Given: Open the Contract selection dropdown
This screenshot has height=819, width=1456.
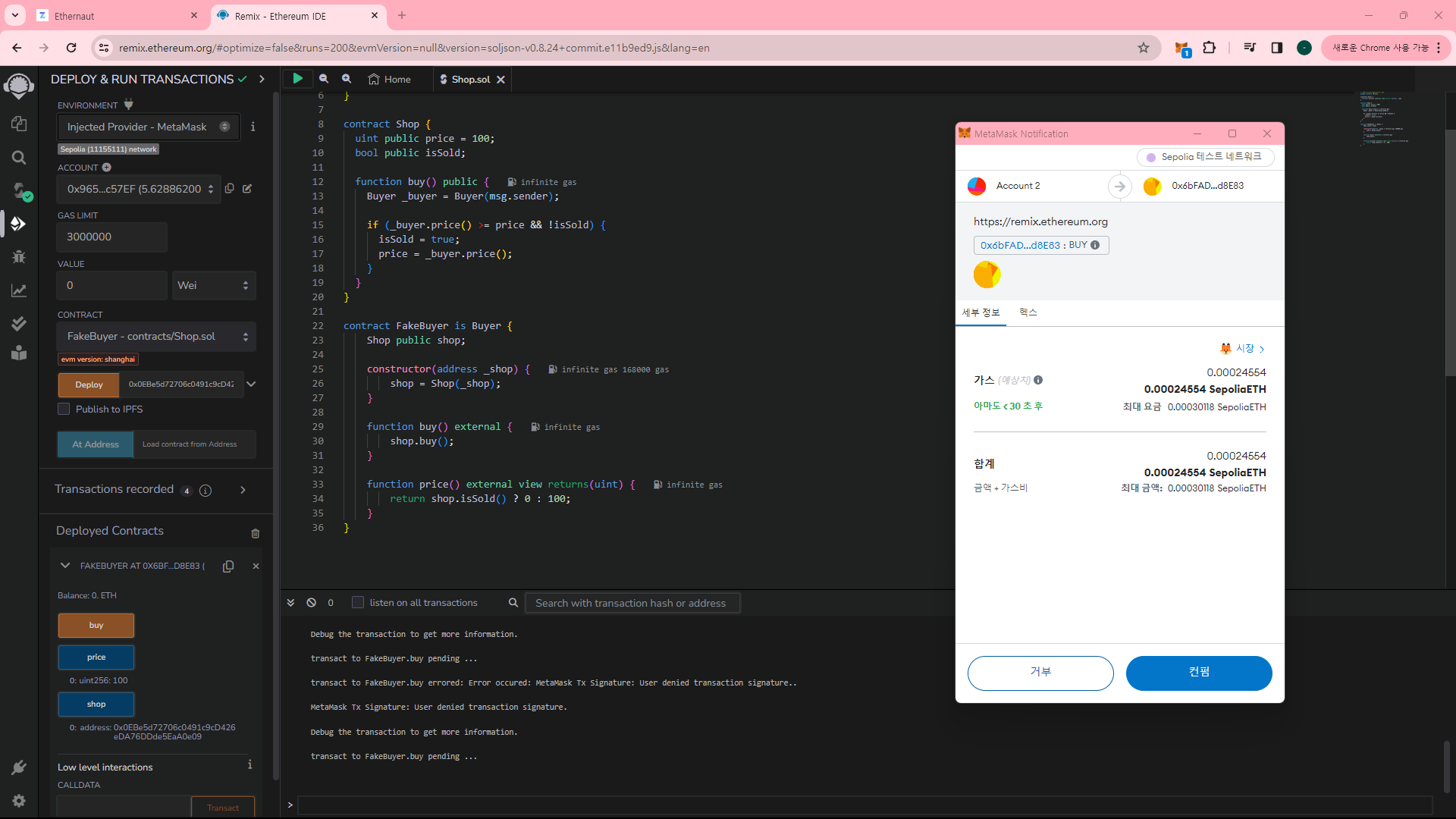Looking at the screenshot, I should click(x=156, y=336).
